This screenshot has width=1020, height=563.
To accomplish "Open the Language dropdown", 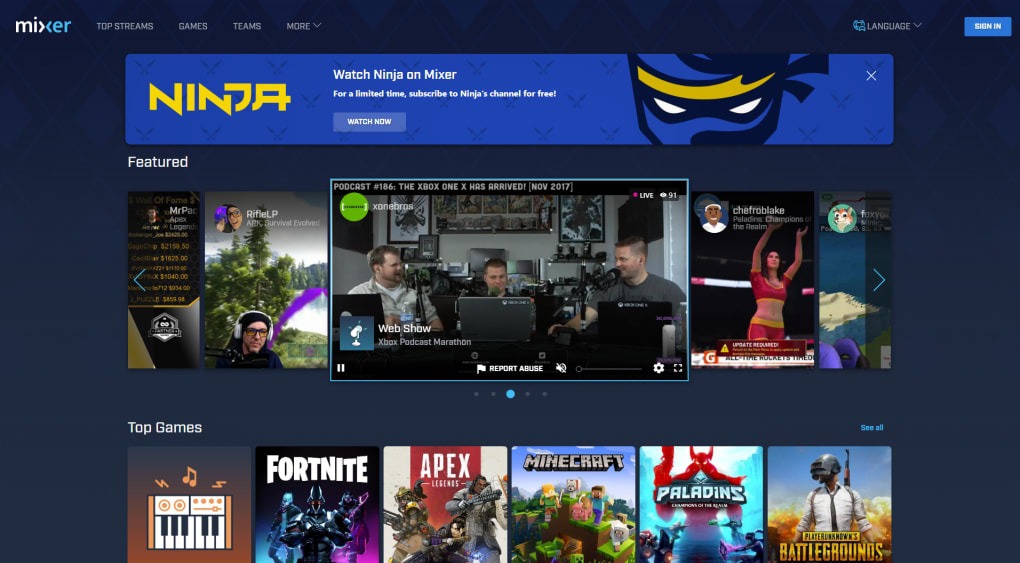I will [887, 26].
